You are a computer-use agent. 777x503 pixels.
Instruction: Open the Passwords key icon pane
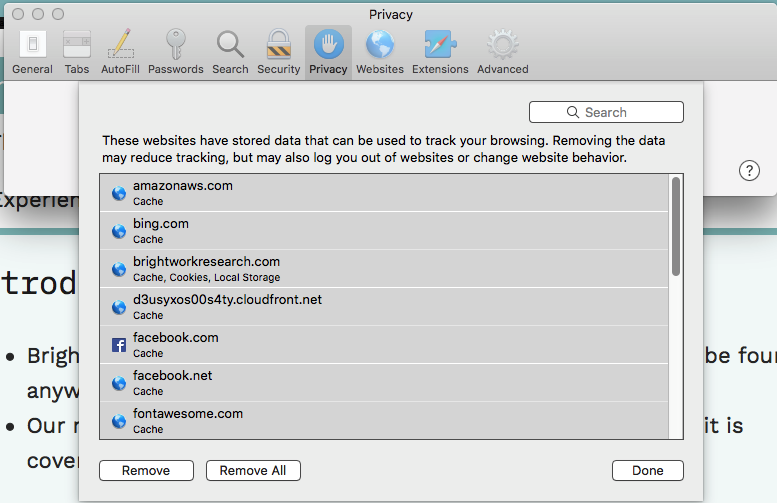[x=176, y=53]
